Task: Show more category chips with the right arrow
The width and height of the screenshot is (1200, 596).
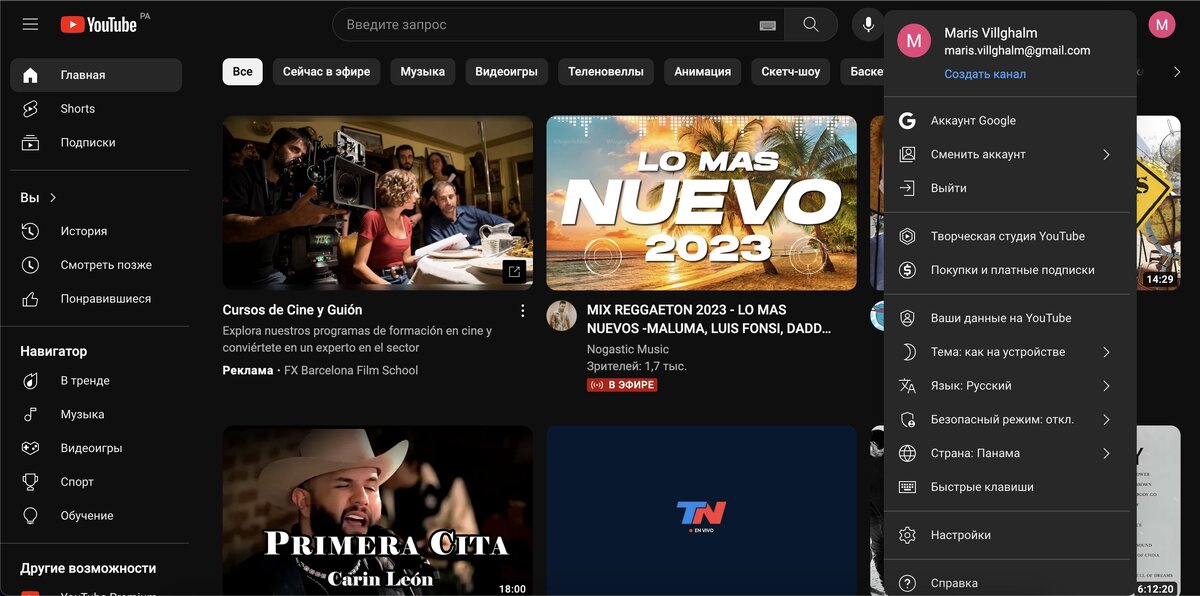Action: pyautogui.click(x=1177, y=72)
